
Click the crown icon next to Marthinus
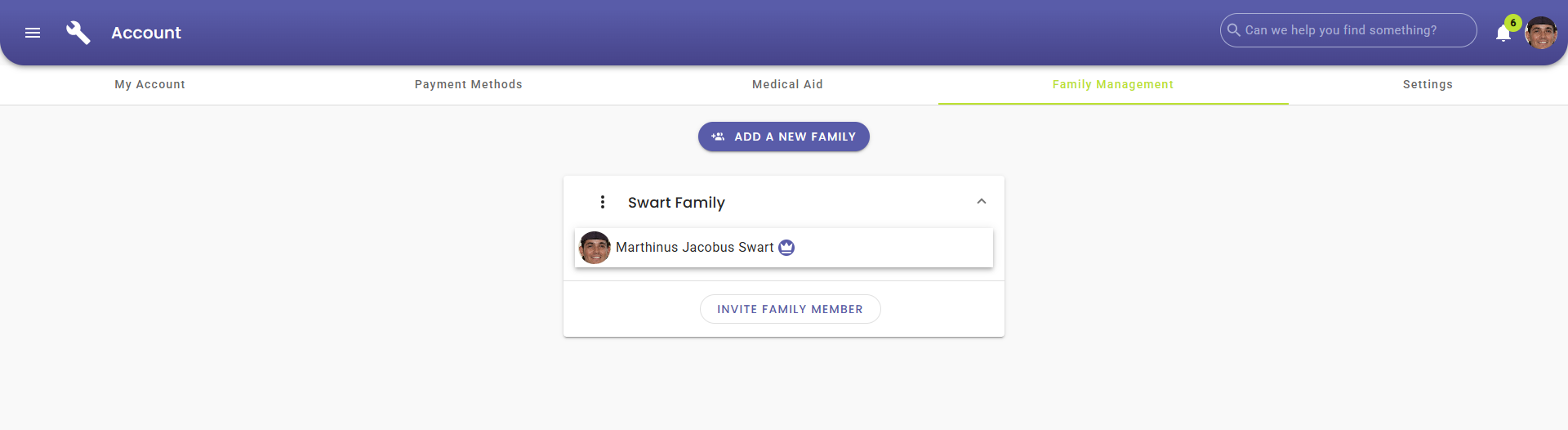tap(786, 248)
